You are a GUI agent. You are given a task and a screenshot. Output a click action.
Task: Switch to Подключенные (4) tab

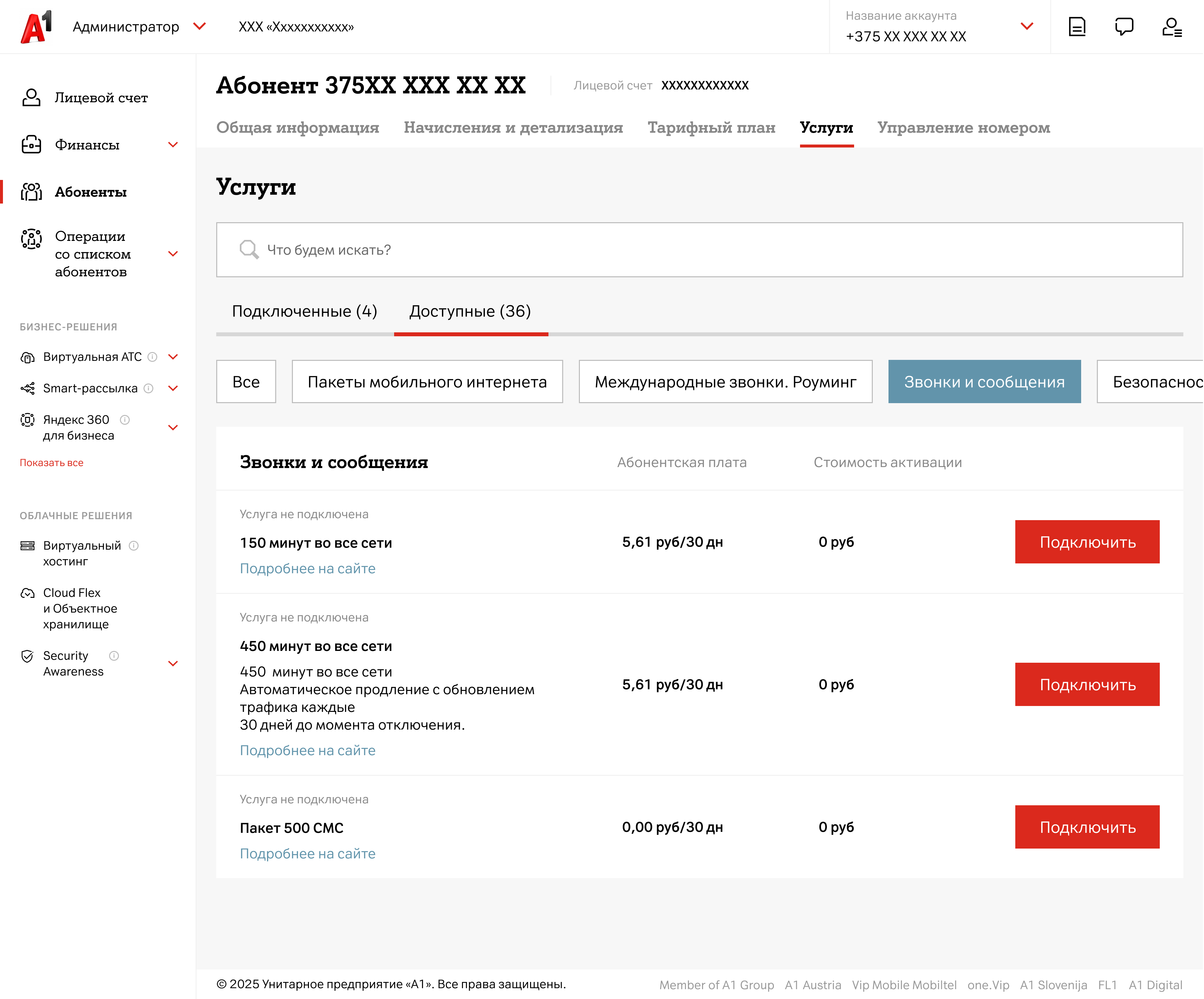304,311
